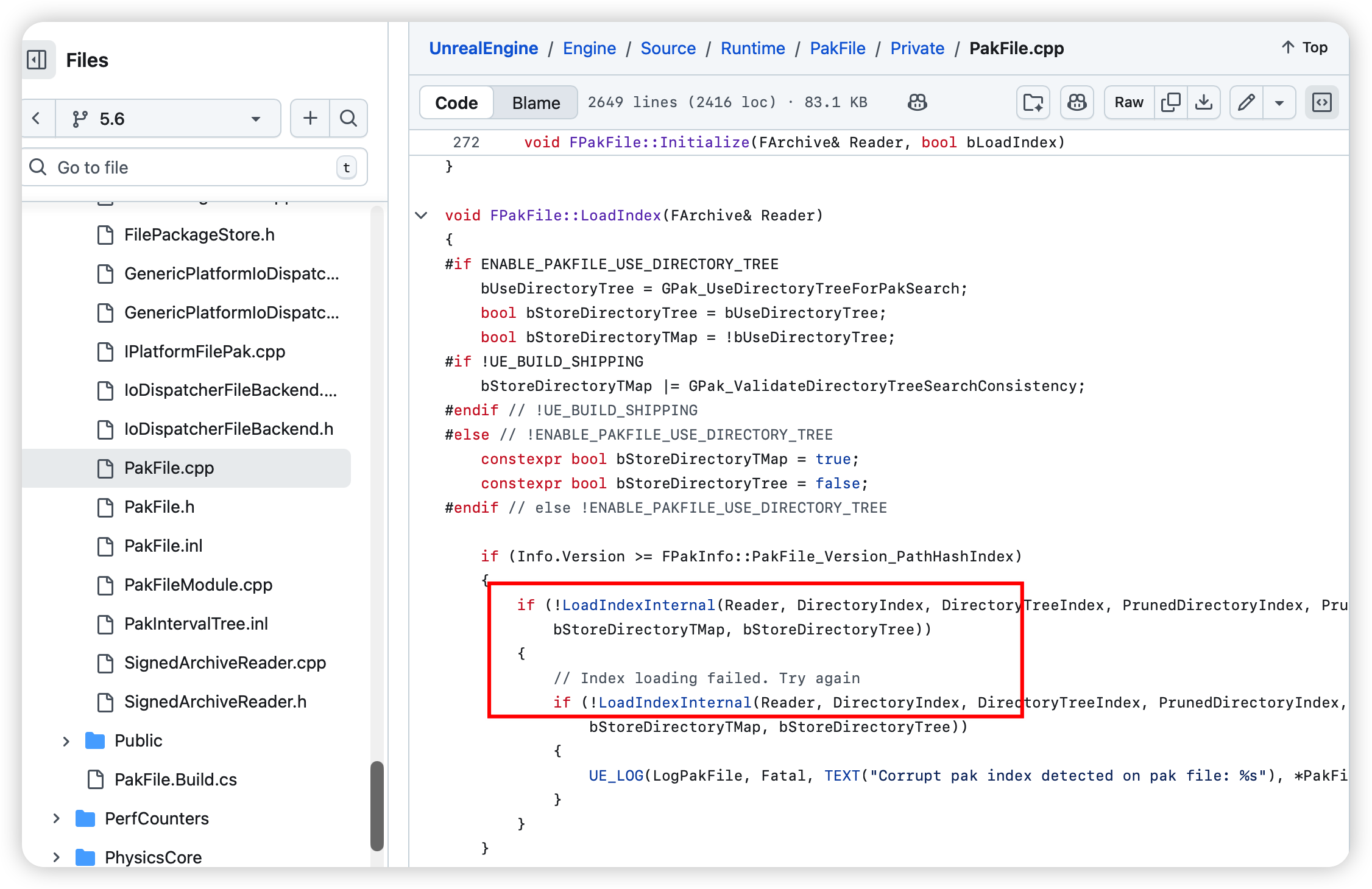
Task: Click the add file plus icon
Action: click(x=310, y=118)
